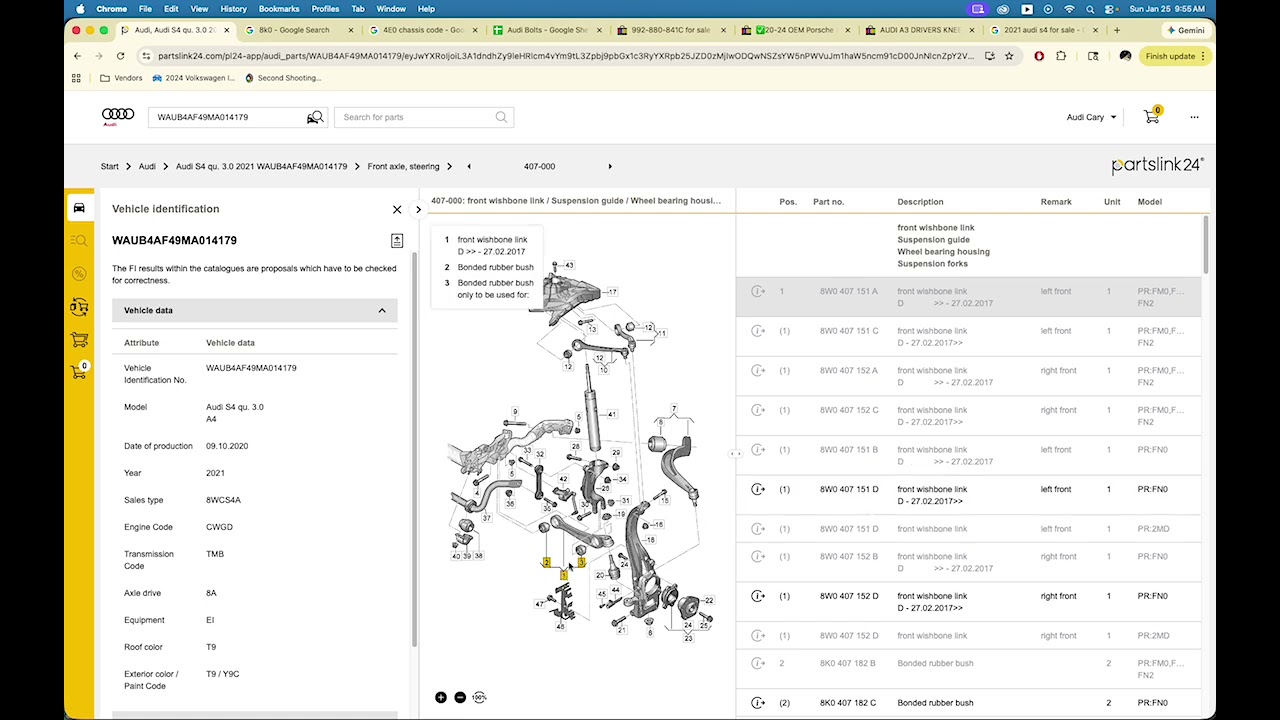
Task: Click VIN search icon in VIN field
Action: [315, 117]
